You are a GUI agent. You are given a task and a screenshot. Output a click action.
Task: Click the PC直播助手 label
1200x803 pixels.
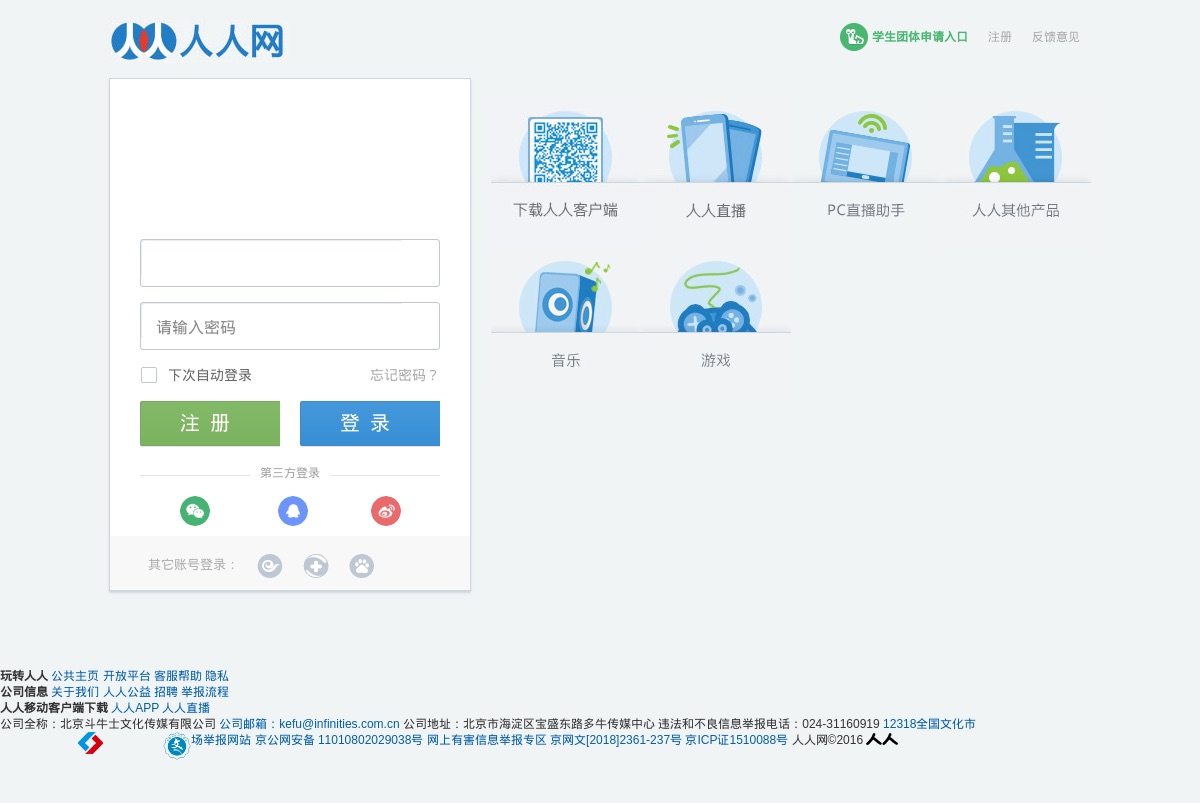point(866,210)
